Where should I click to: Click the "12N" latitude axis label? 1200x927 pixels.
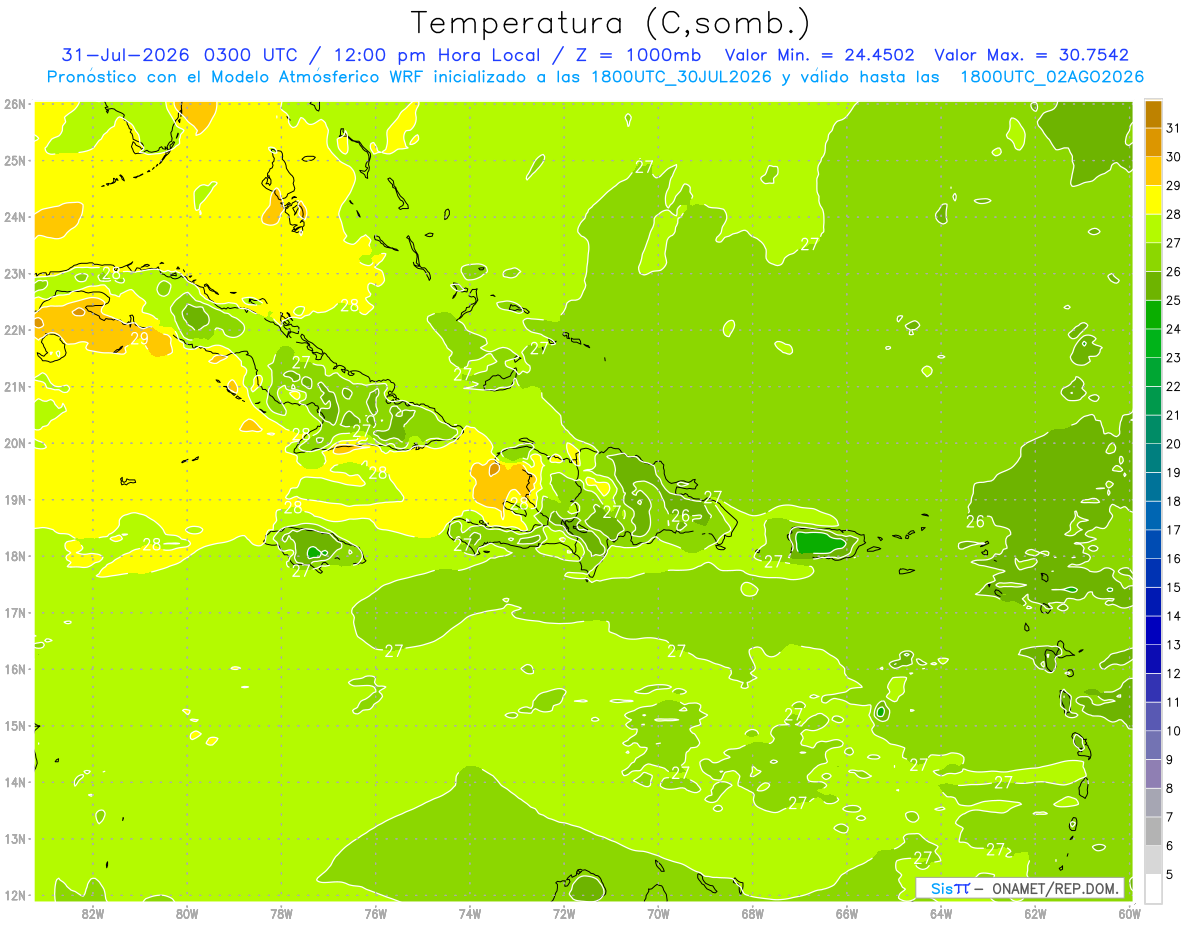[x=14, y=895]
